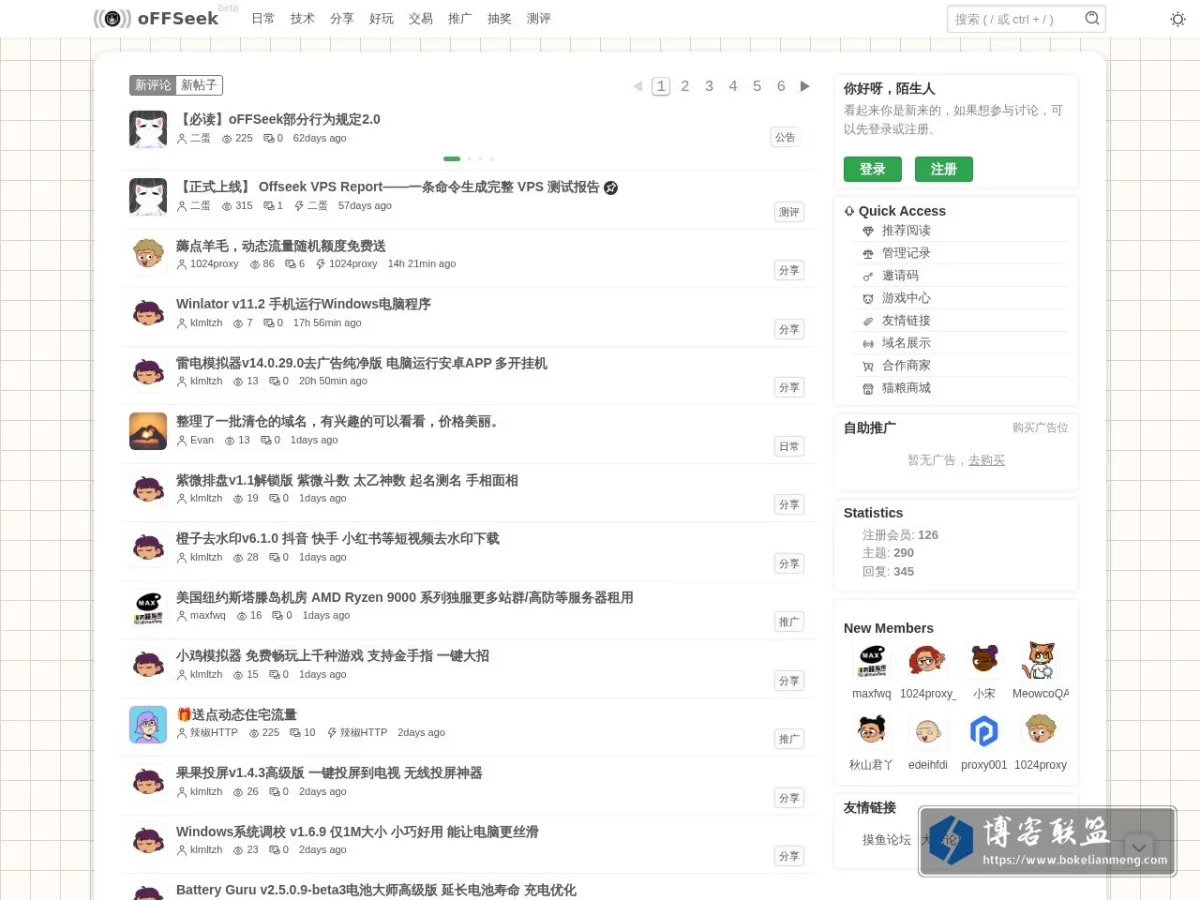Open the 抽奖 nav menu item
1200x900 pixels.
[499, 19]
